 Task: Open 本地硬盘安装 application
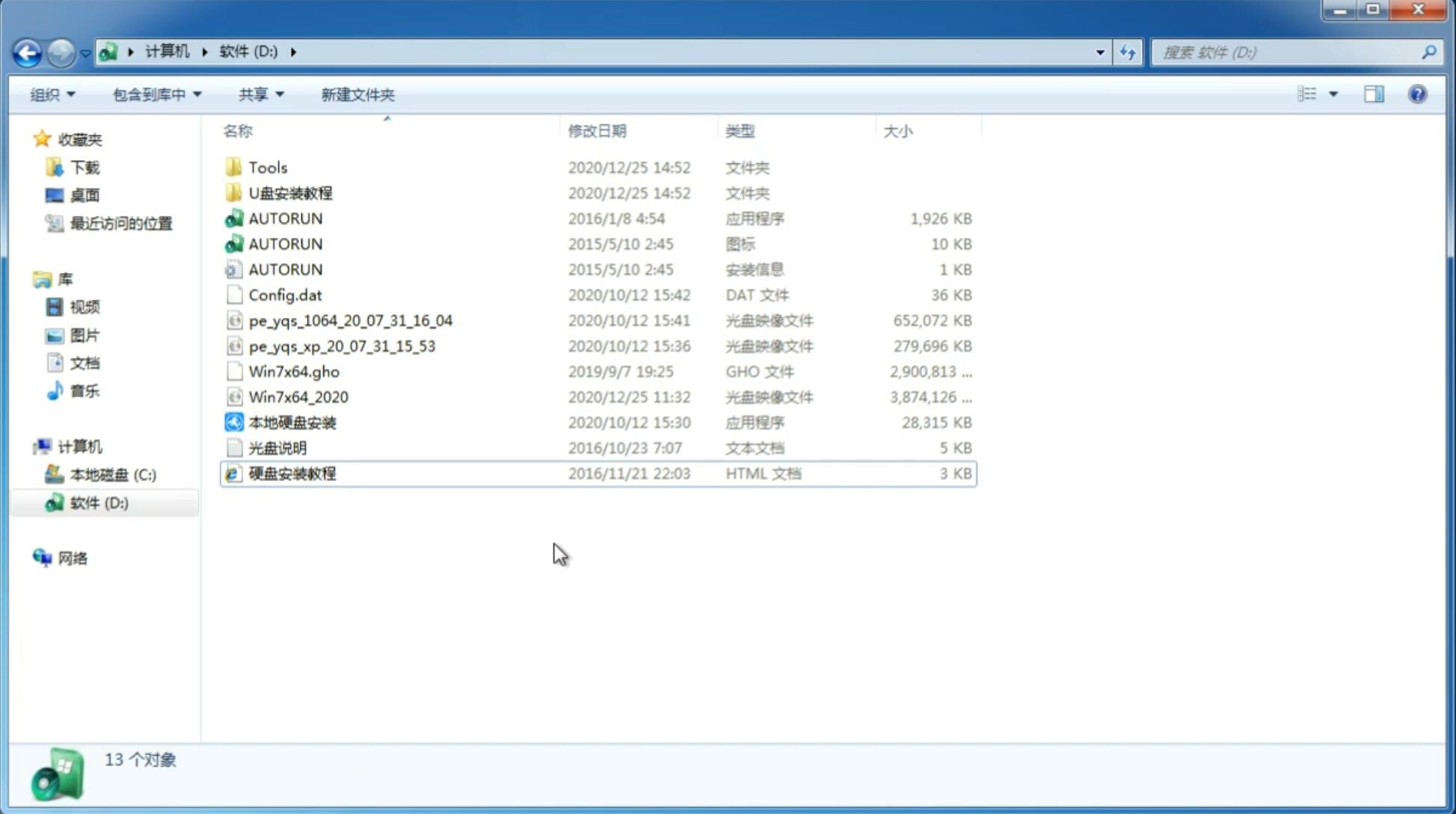[x=292, y=422]
